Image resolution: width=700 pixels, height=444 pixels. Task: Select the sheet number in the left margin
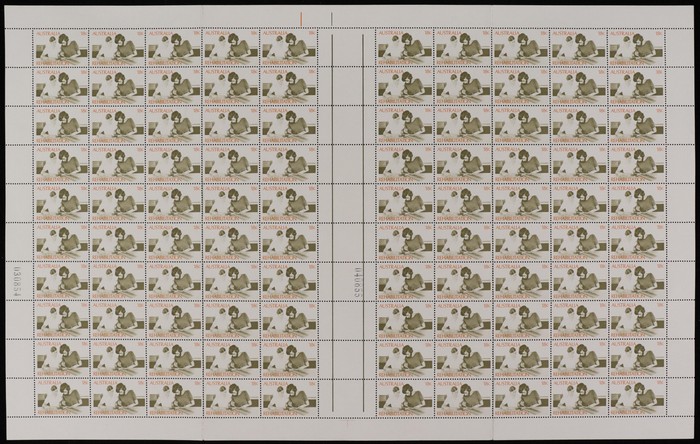pyautogui.click(x=16, y=280)
